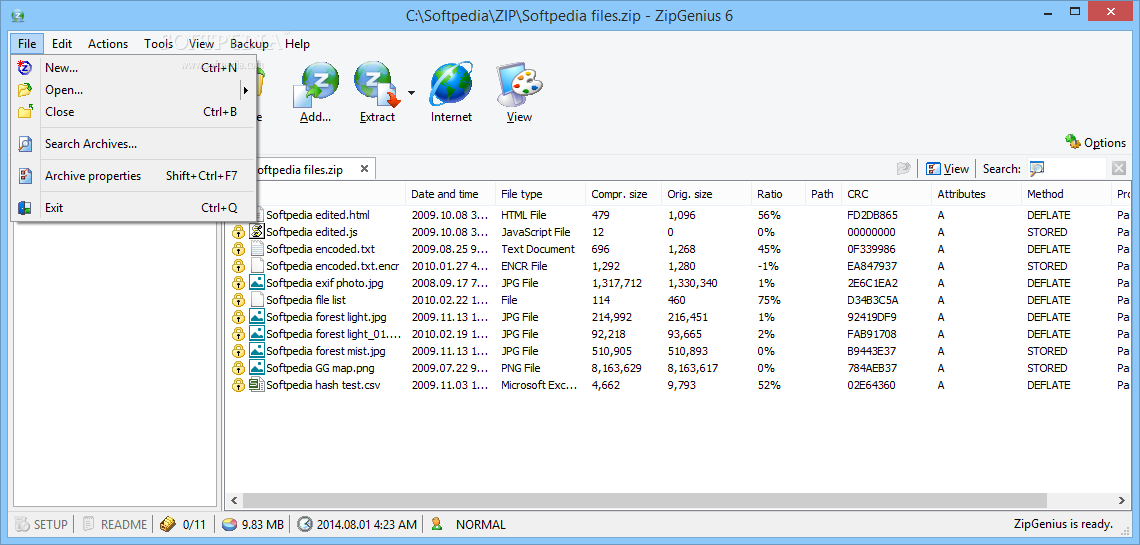The width and height of the screenshot is (1140, 545).
Task: Click the image icon of Softpedia exif photo.jpg
Action: click(256, 283)
